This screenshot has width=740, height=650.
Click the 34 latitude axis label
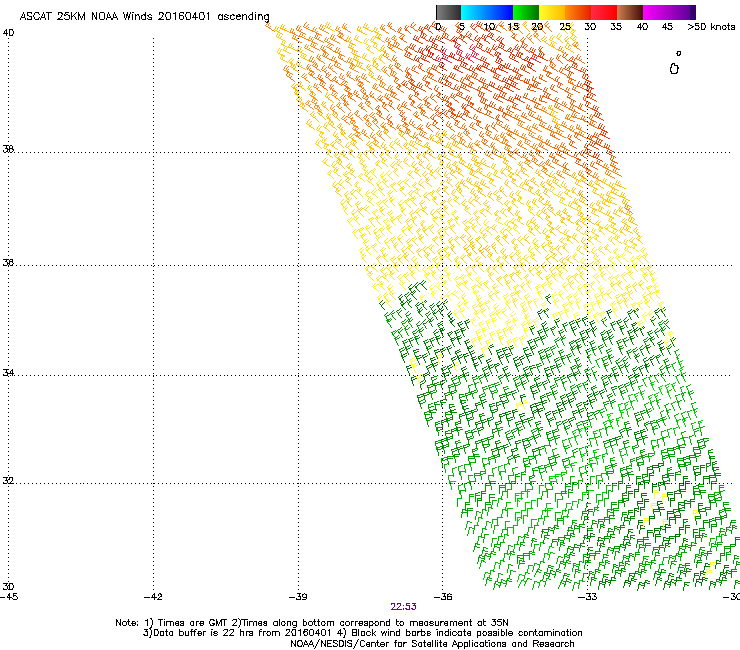tap(8, 373)
